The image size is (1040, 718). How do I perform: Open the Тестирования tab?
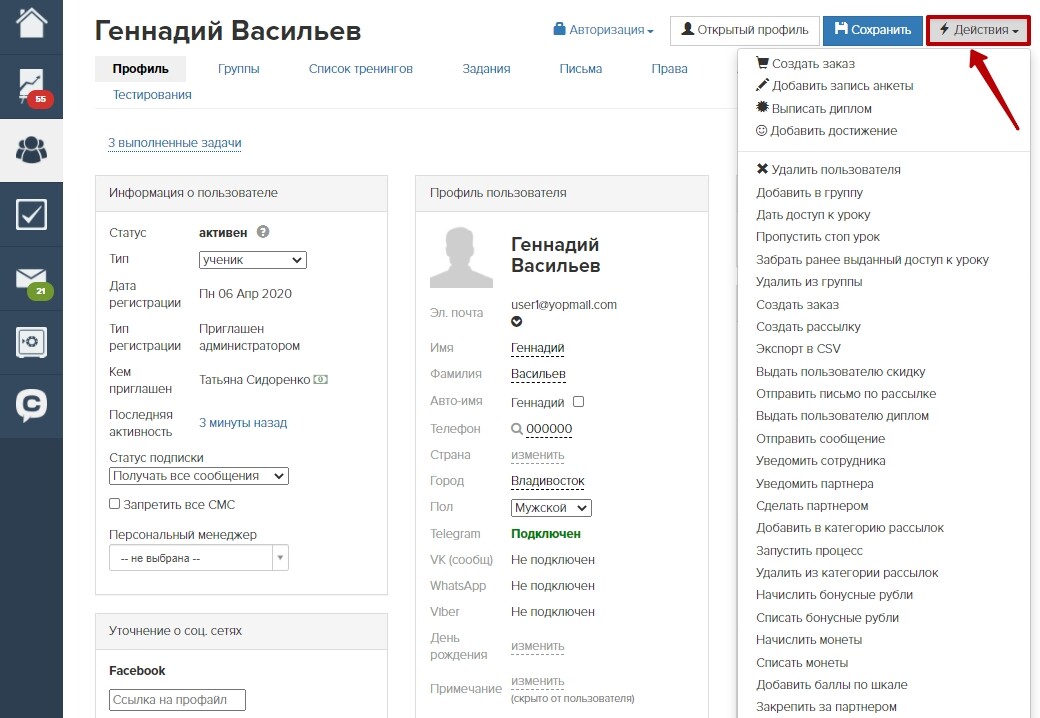click(152, 95)
